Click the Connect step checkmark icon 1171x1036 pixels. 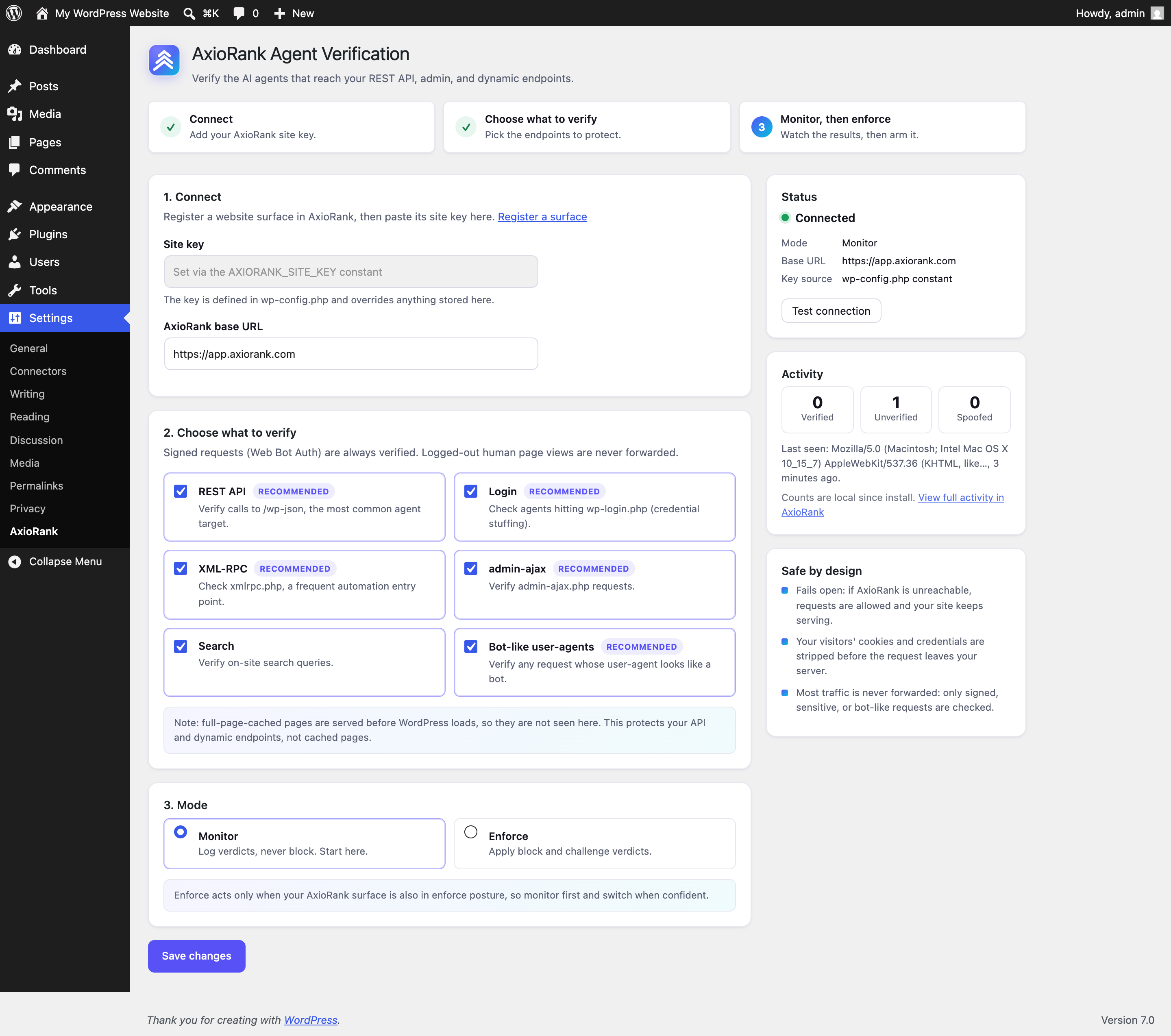171,127
